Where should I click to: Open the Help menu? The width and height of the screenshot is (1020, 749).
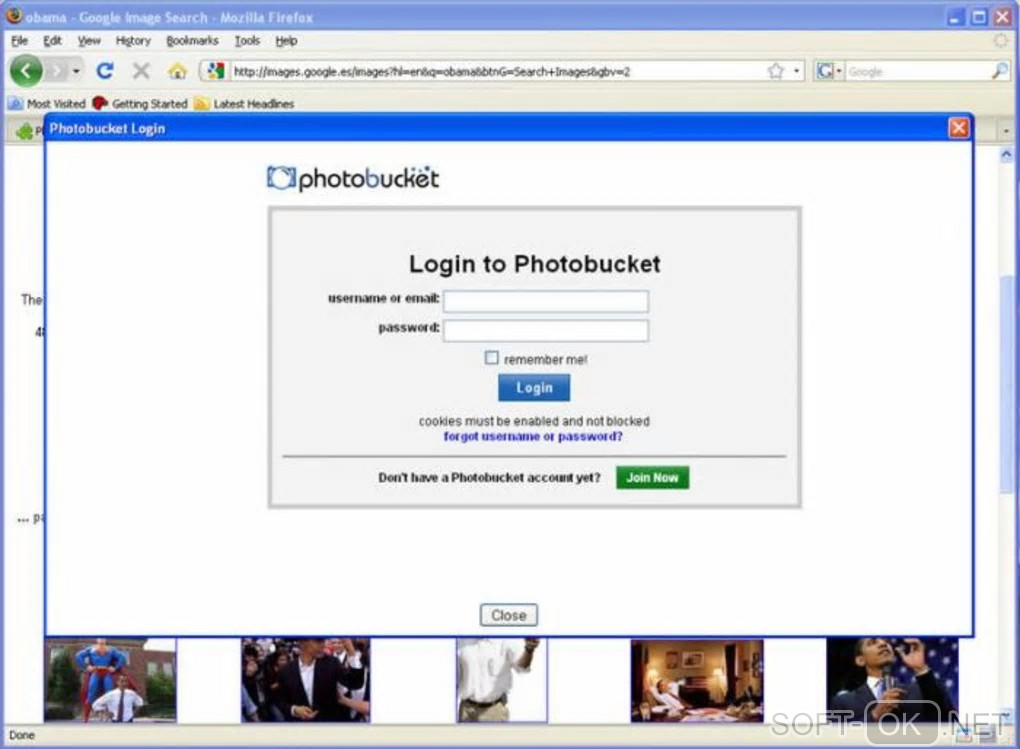pyautogui.click(x=286, y=41)
